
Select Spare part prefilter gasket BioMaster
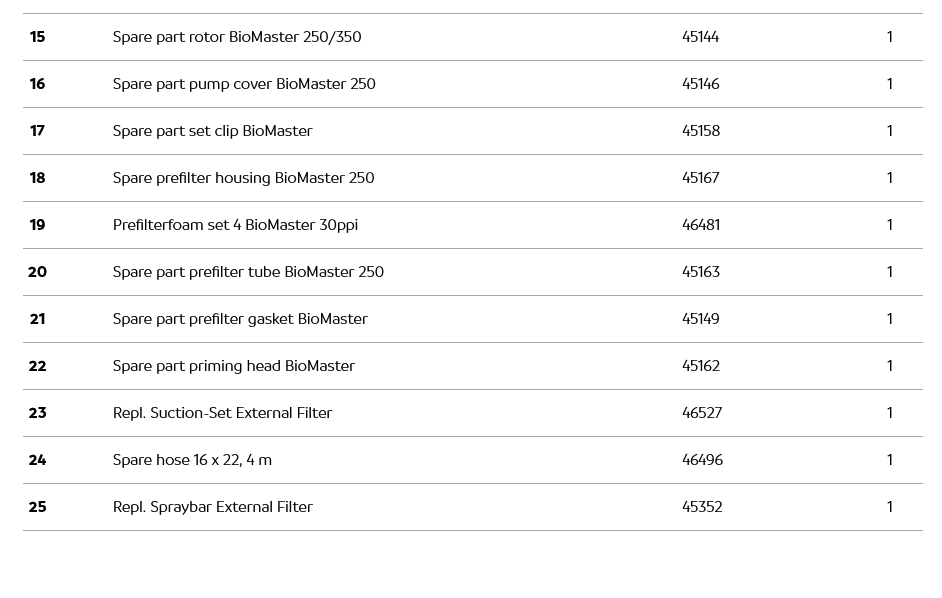(240, 319)
